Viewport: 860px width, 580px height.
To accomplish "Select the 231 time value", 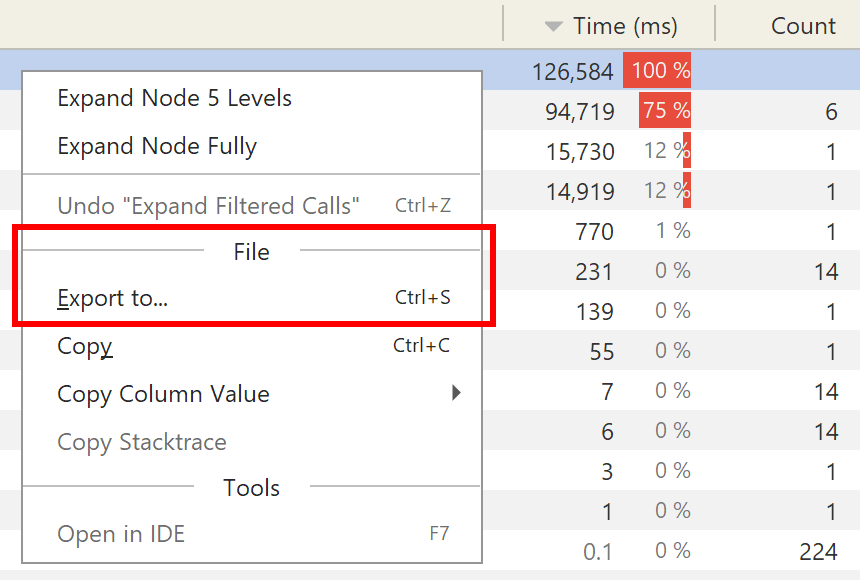I will (x=593, y=272).
